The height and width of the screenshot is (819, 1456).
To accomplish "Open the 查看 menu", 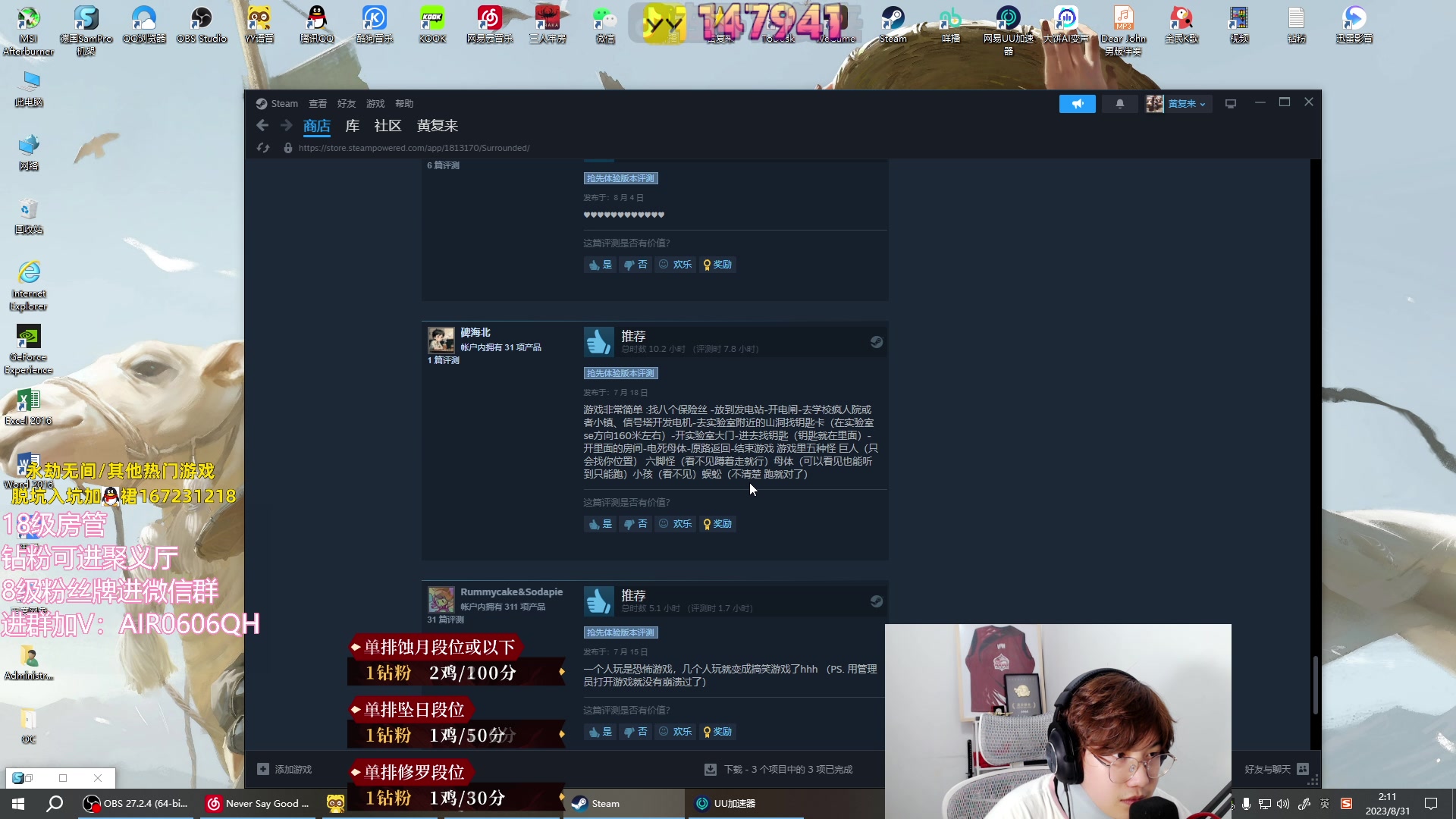I will coord(318,104).
